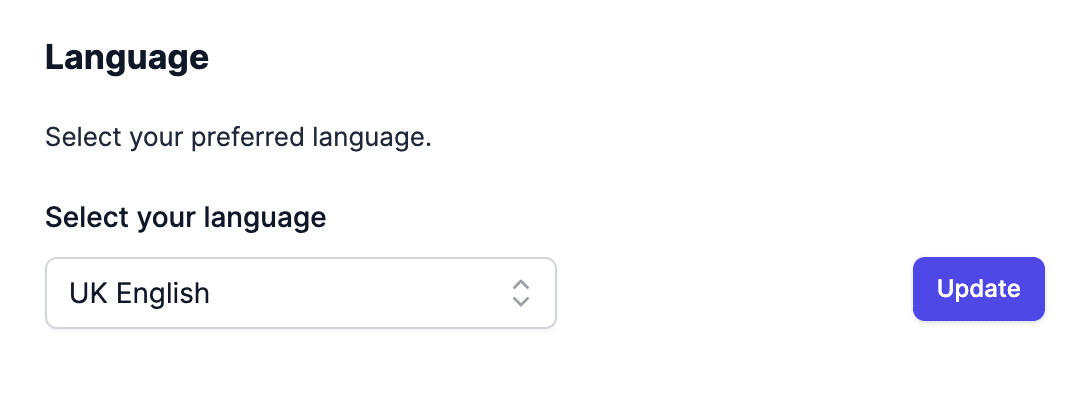Click the double-arrow selector icon beside UK English

click(520, 293)
